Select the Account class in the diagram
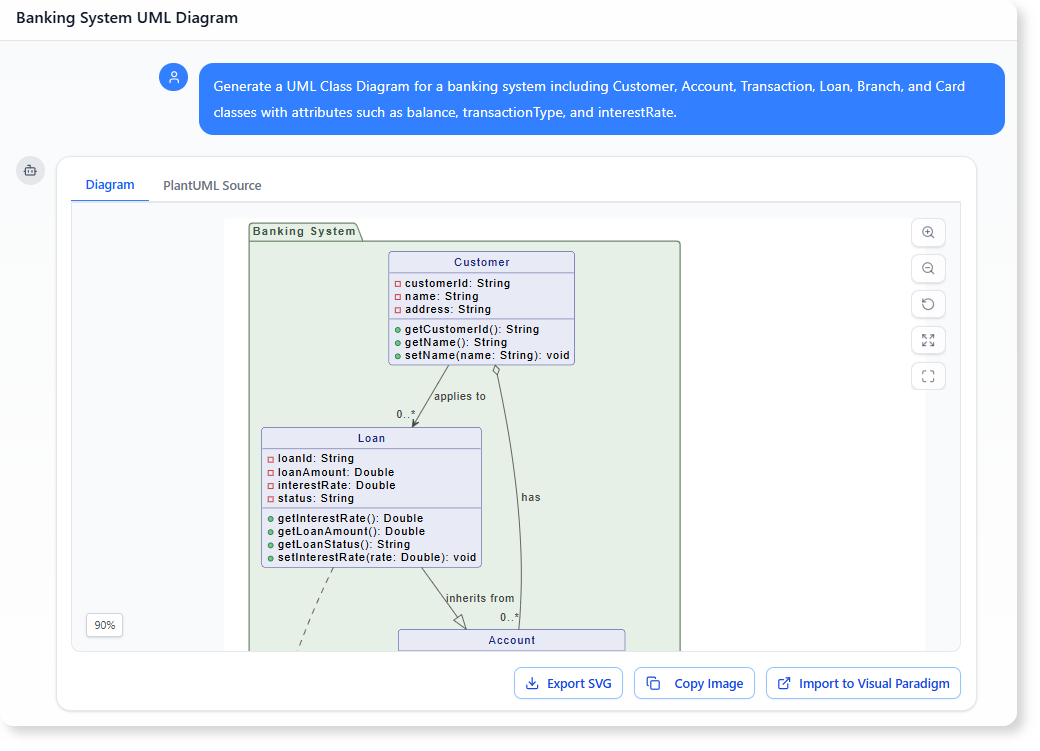 [512, 640]
